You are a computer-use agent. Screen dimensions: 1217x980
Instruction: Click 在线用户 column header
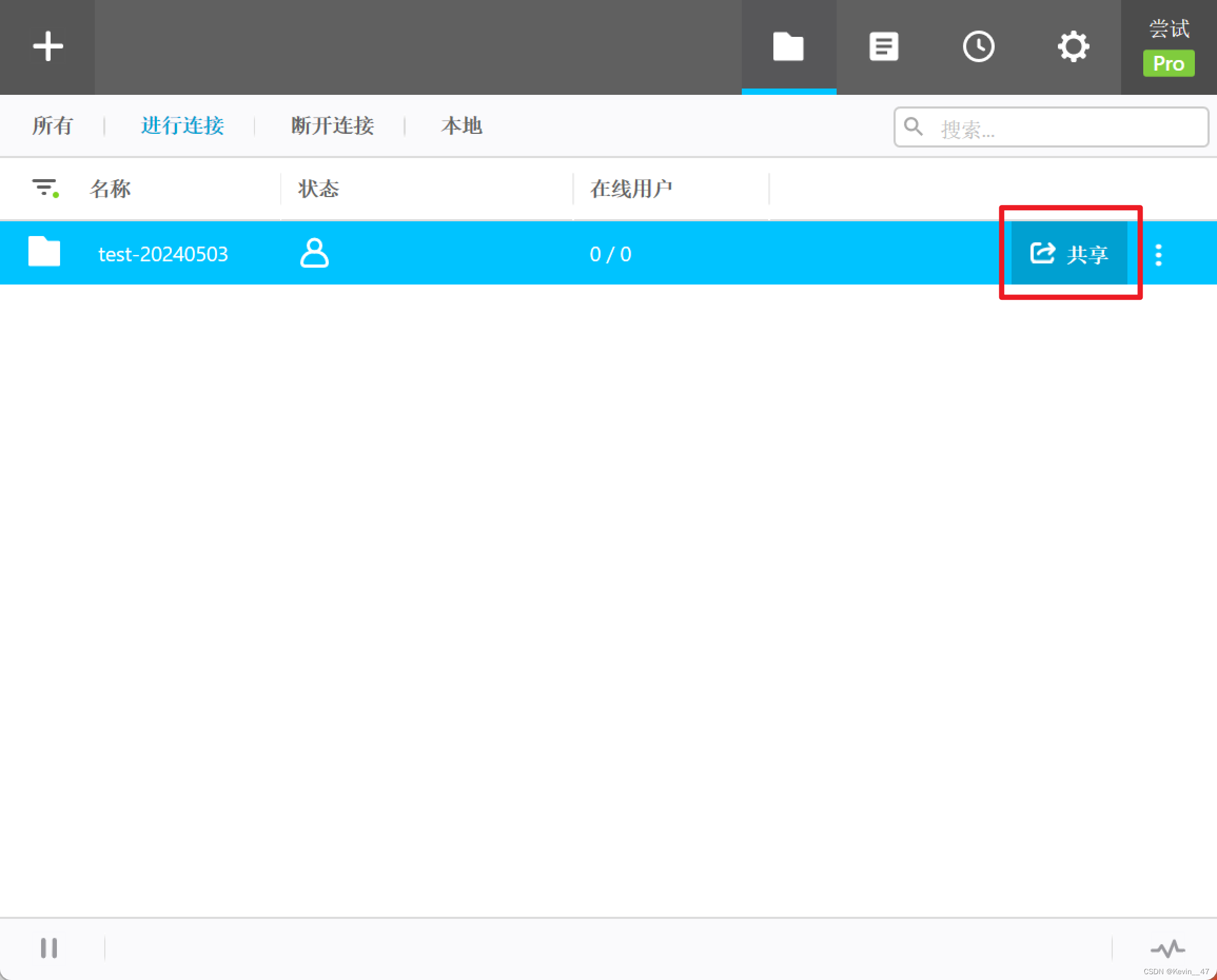tap(631, 189)
